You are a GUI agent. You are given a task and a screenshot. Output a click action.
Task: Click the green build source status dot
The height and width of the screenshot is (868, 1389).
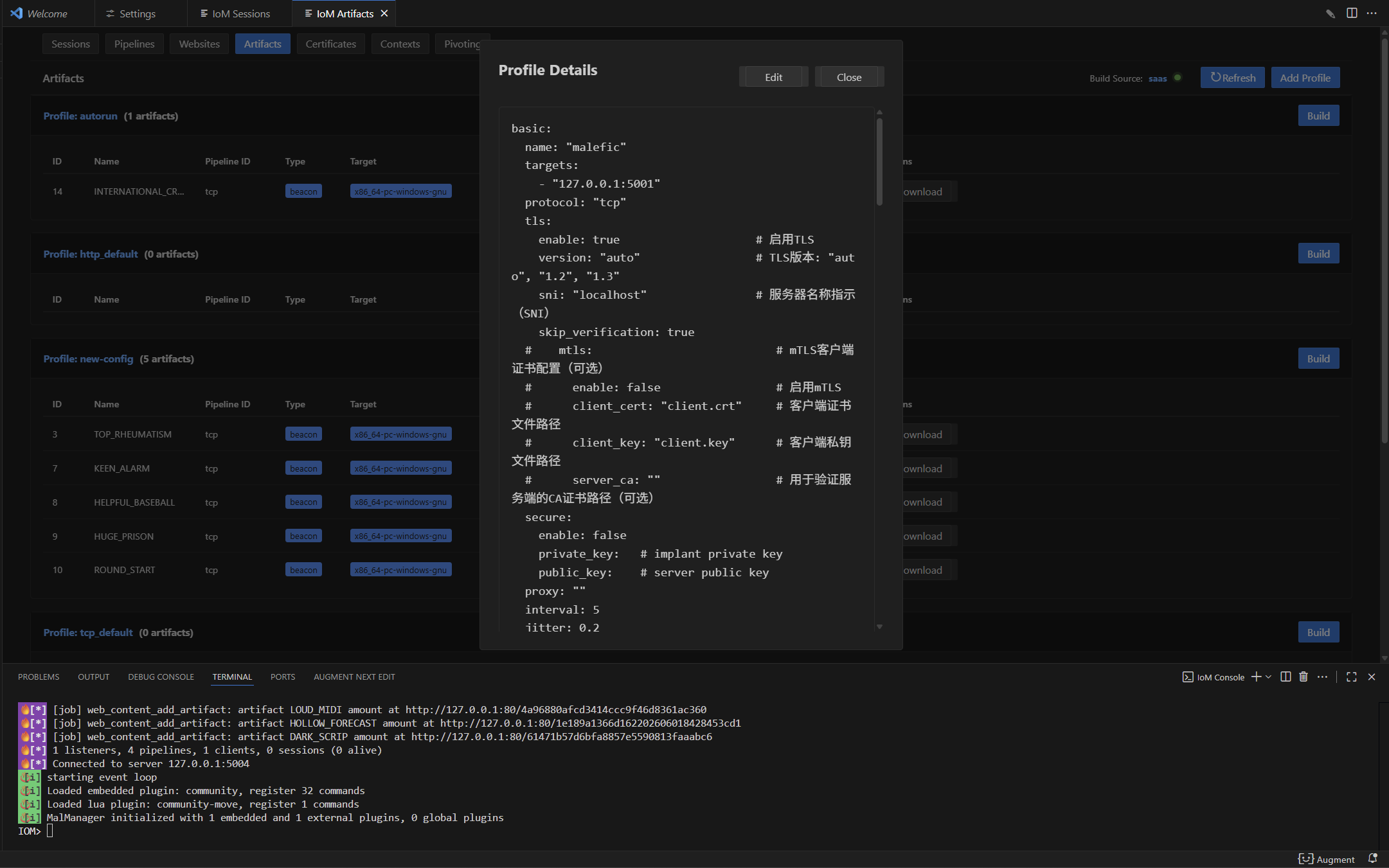[x=1178, y=78]
